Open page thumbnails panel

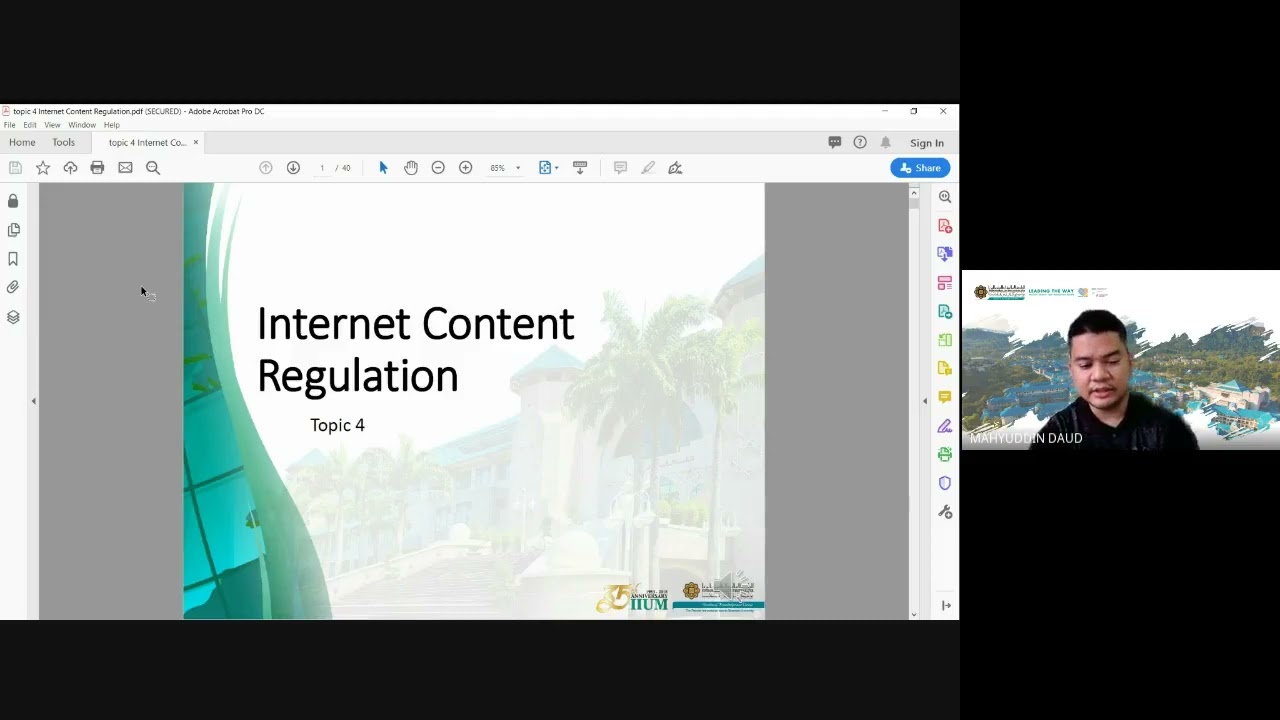[13, 230]
